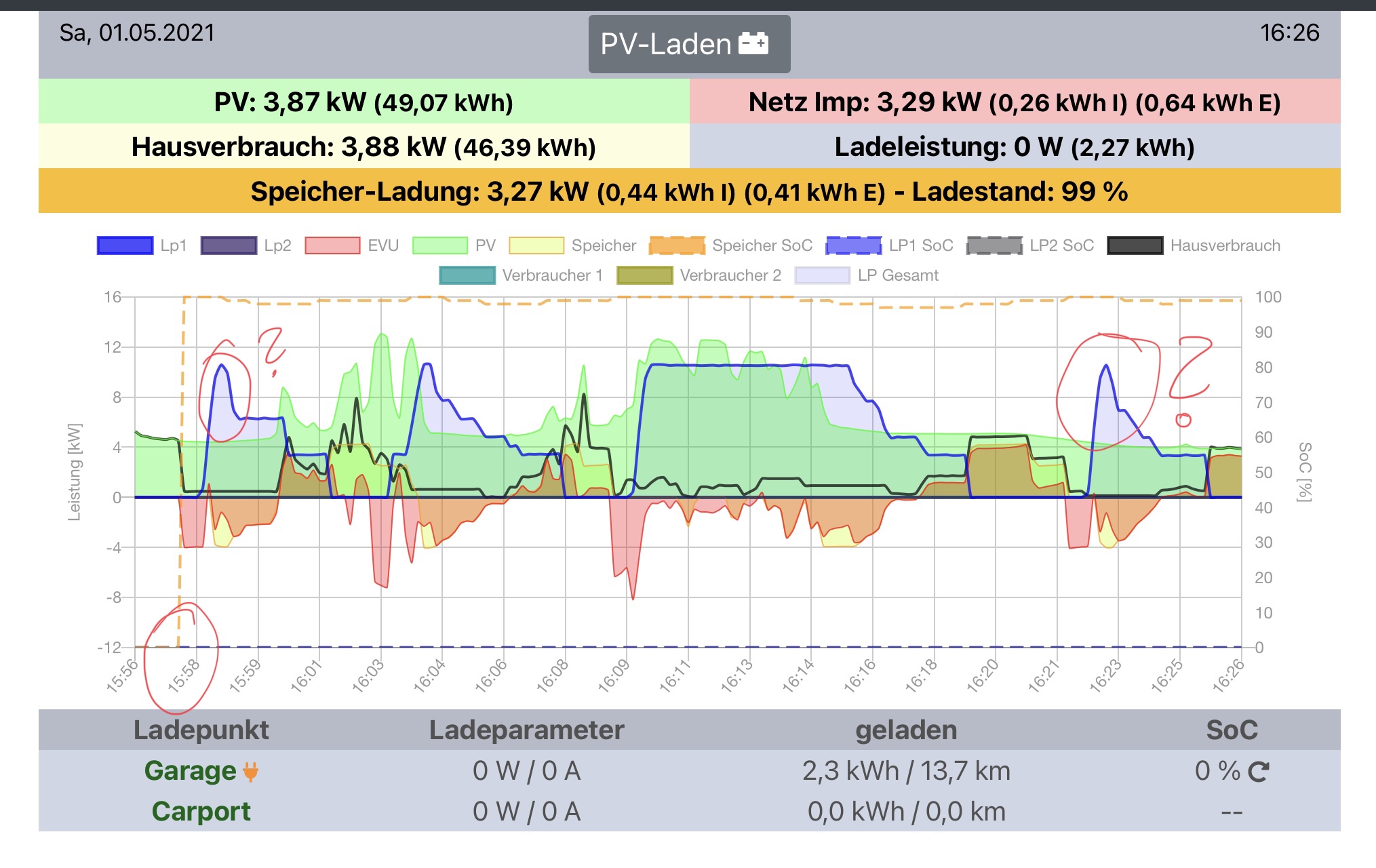Screen dimensions: 1376x868
Task: Toggle Verbraucher 2 legend swatch
Action: 644,275
